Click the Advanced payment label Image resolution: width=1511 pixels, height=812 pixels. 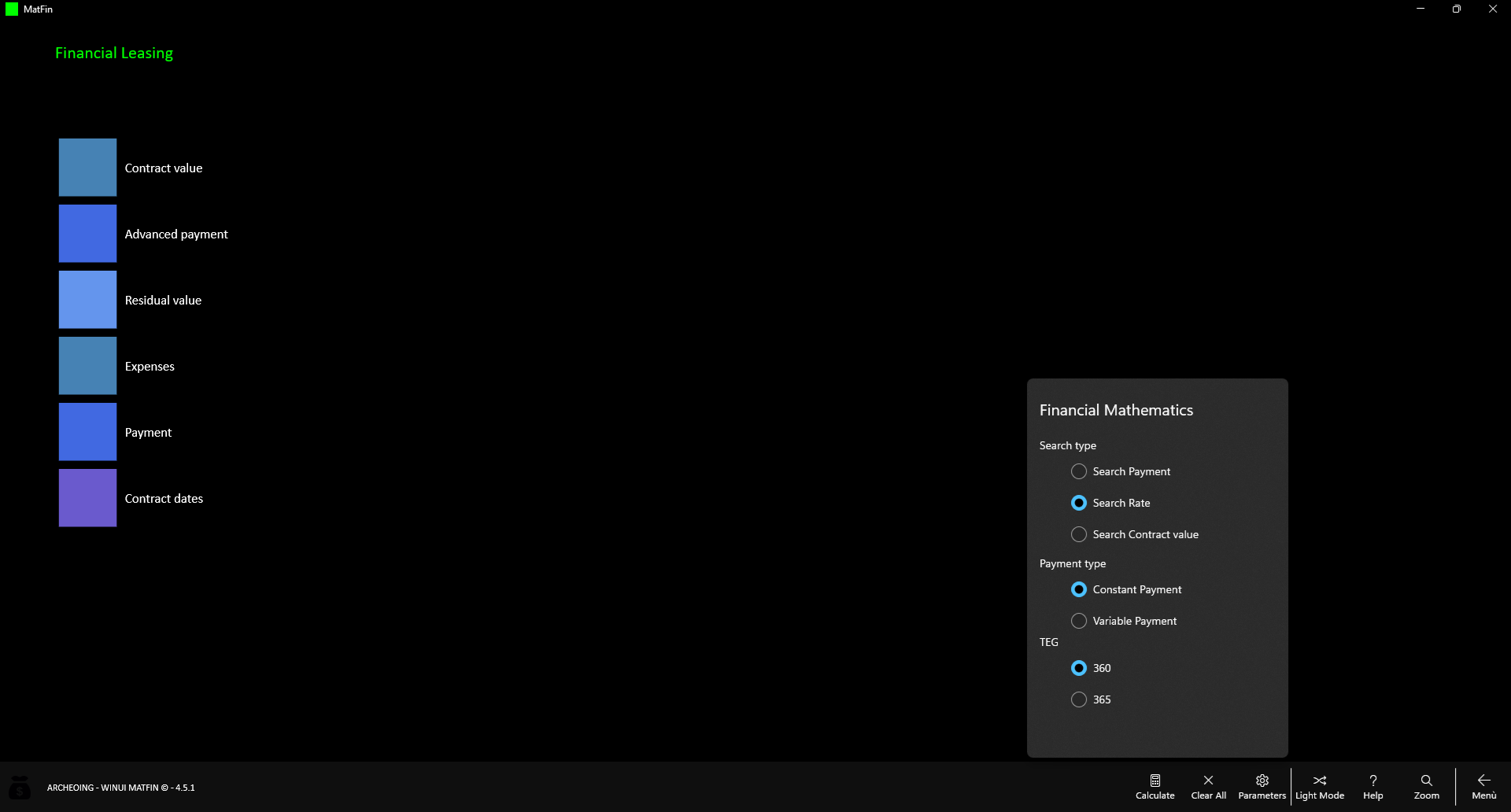176,234
